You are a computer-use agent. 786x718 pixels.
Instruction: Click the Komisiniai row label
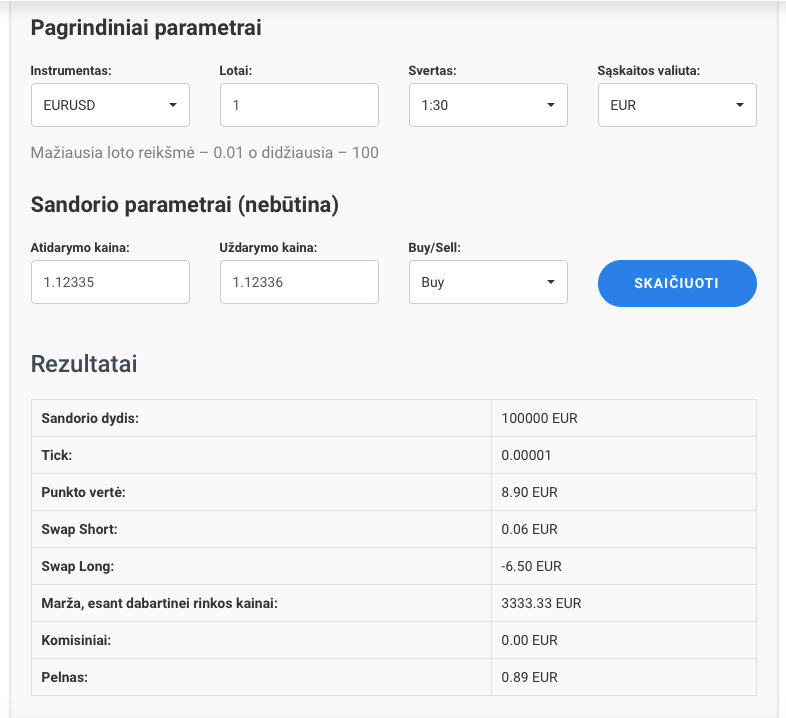click(76, 640)
